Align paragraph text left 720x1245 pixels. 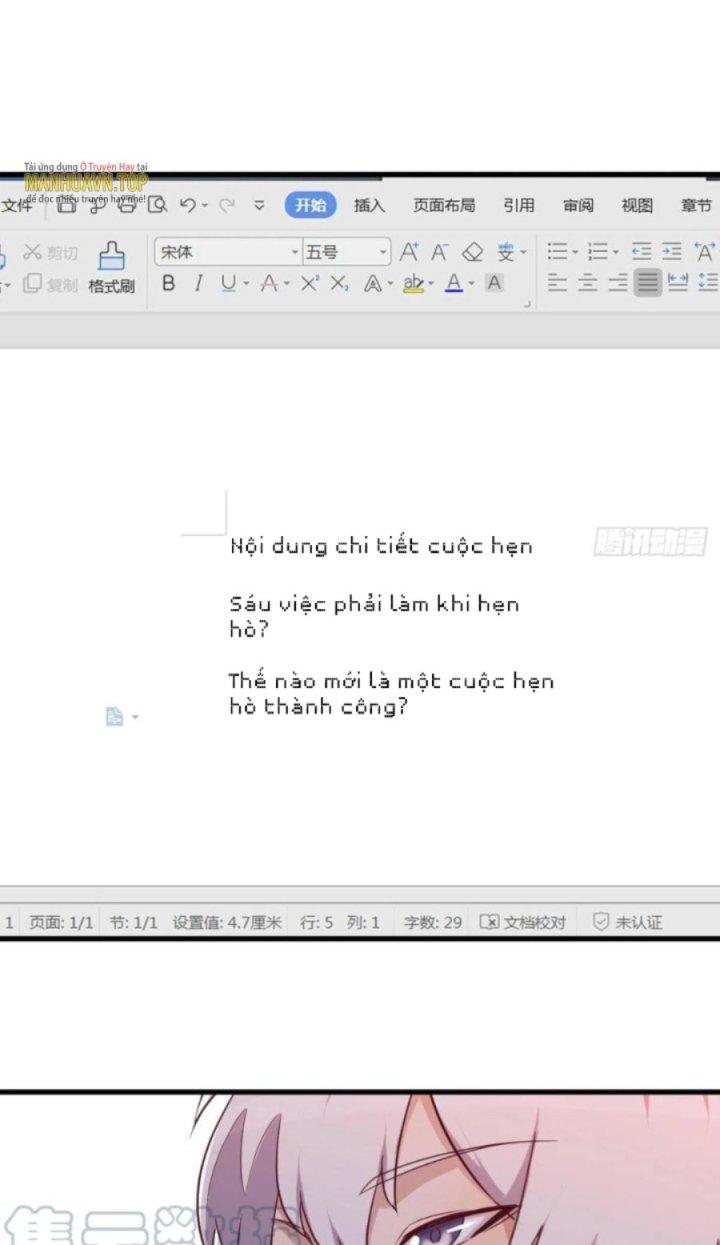[x=558, y=283]
